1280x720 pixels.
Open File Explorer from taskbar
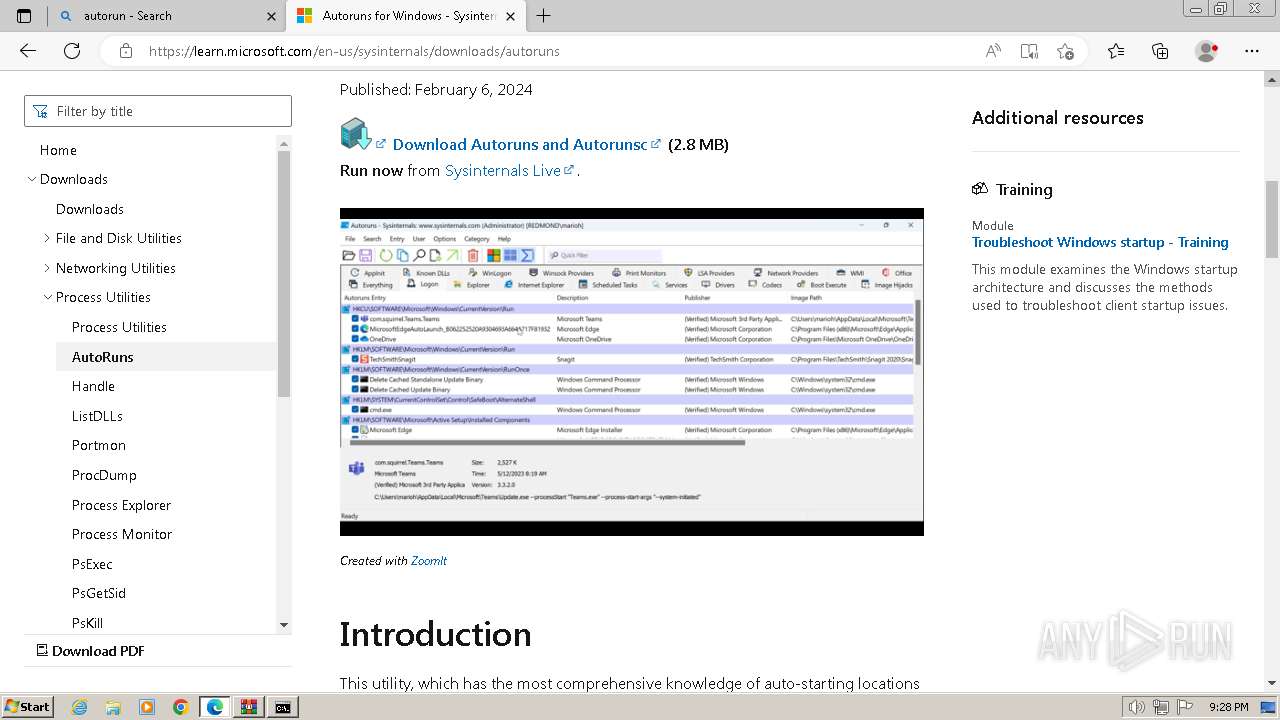[x=113, y=707]
